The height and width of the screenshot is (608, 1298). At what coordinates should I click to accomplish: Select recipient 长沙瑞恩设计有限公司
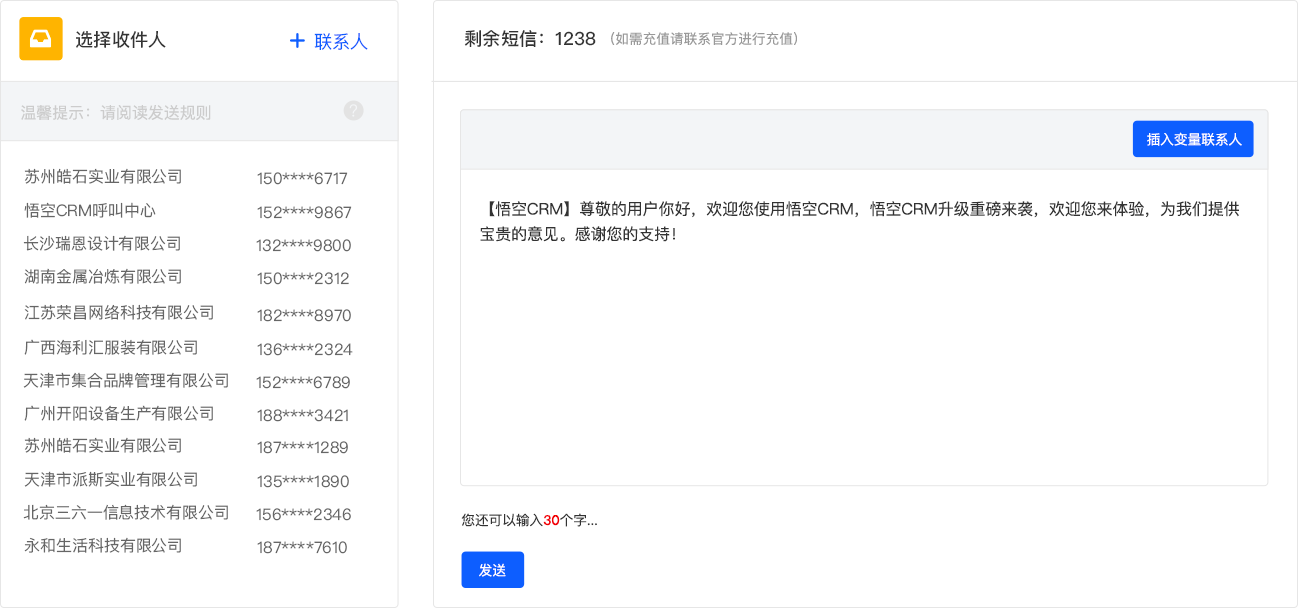[103, 244]
